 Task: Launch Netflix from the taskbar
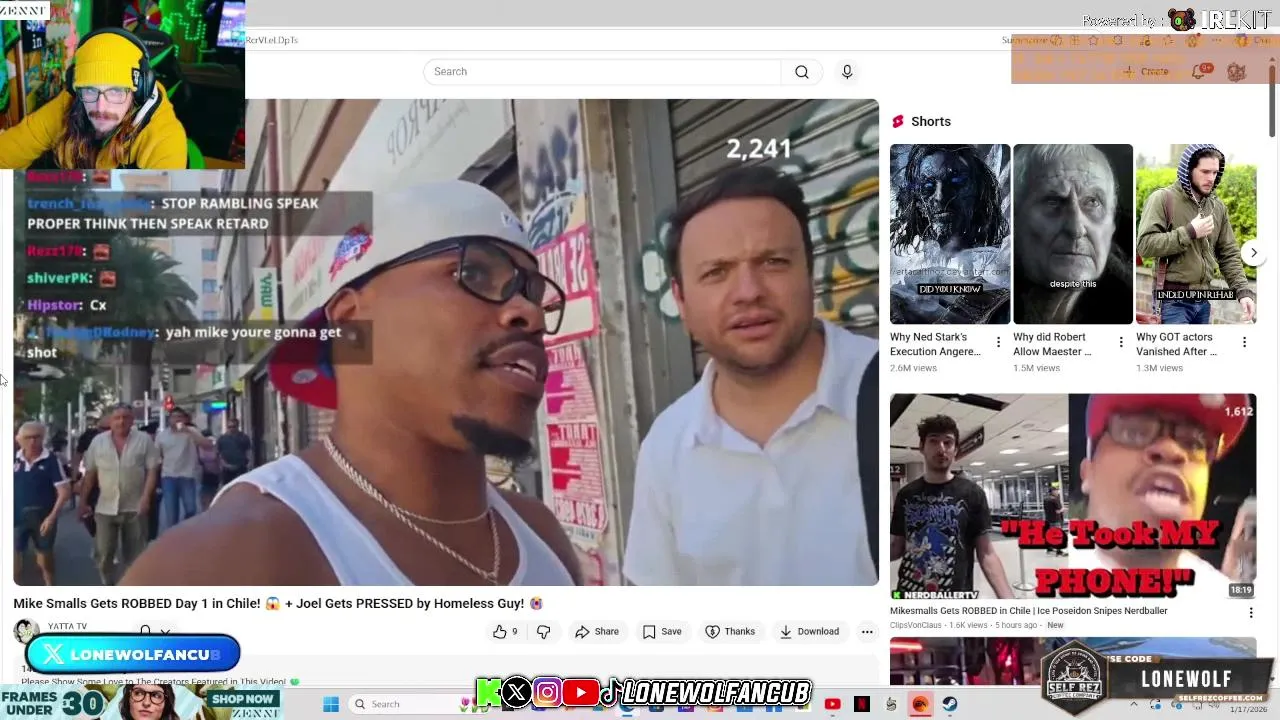point(862,704)
